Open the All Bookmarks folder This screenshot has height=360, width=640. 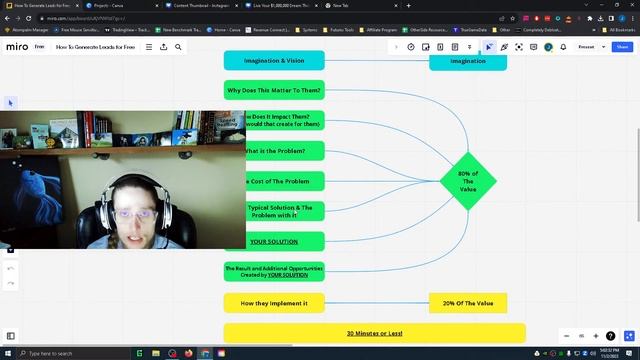click(x=619, y=30)
